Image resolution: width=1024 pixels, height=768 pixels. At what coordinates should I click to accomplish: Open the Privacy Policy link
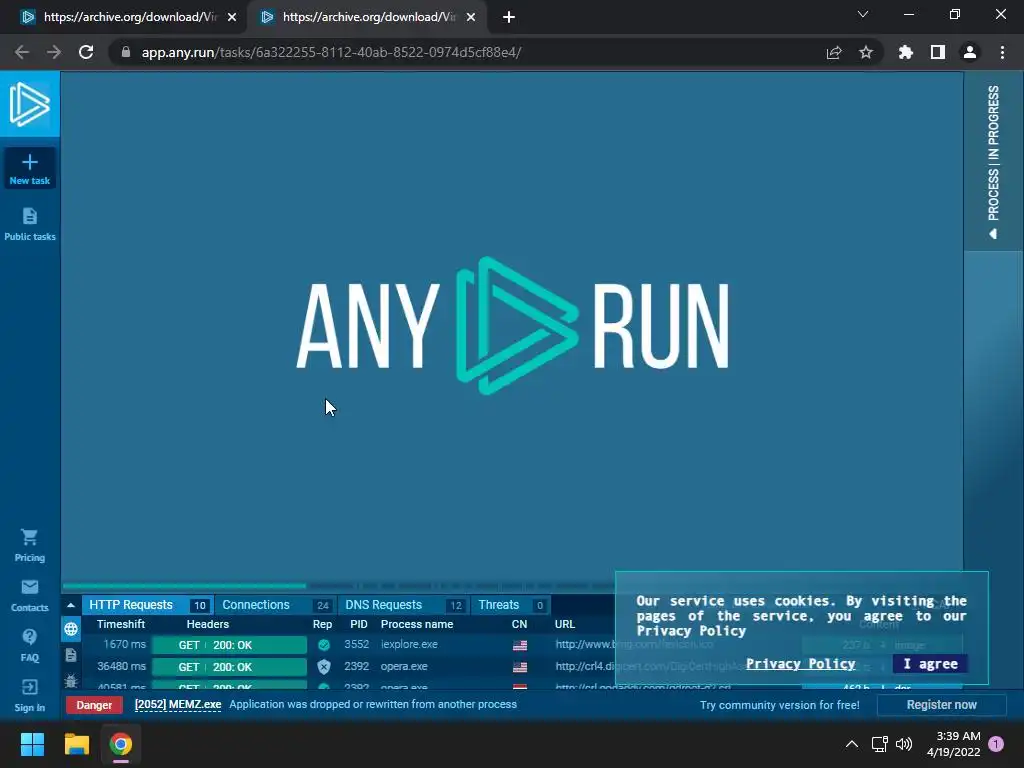[801, 664]
